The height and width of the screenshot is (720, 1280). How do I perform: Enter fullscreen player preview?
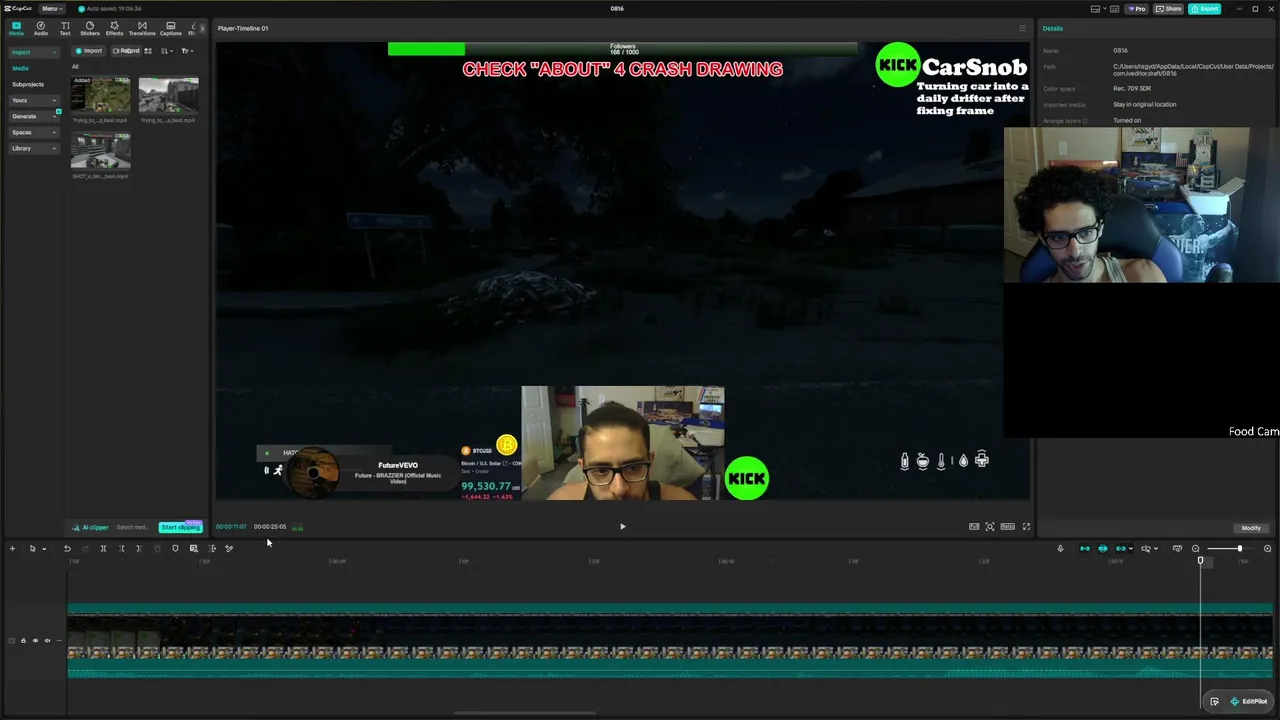[x=1026, y=527]
